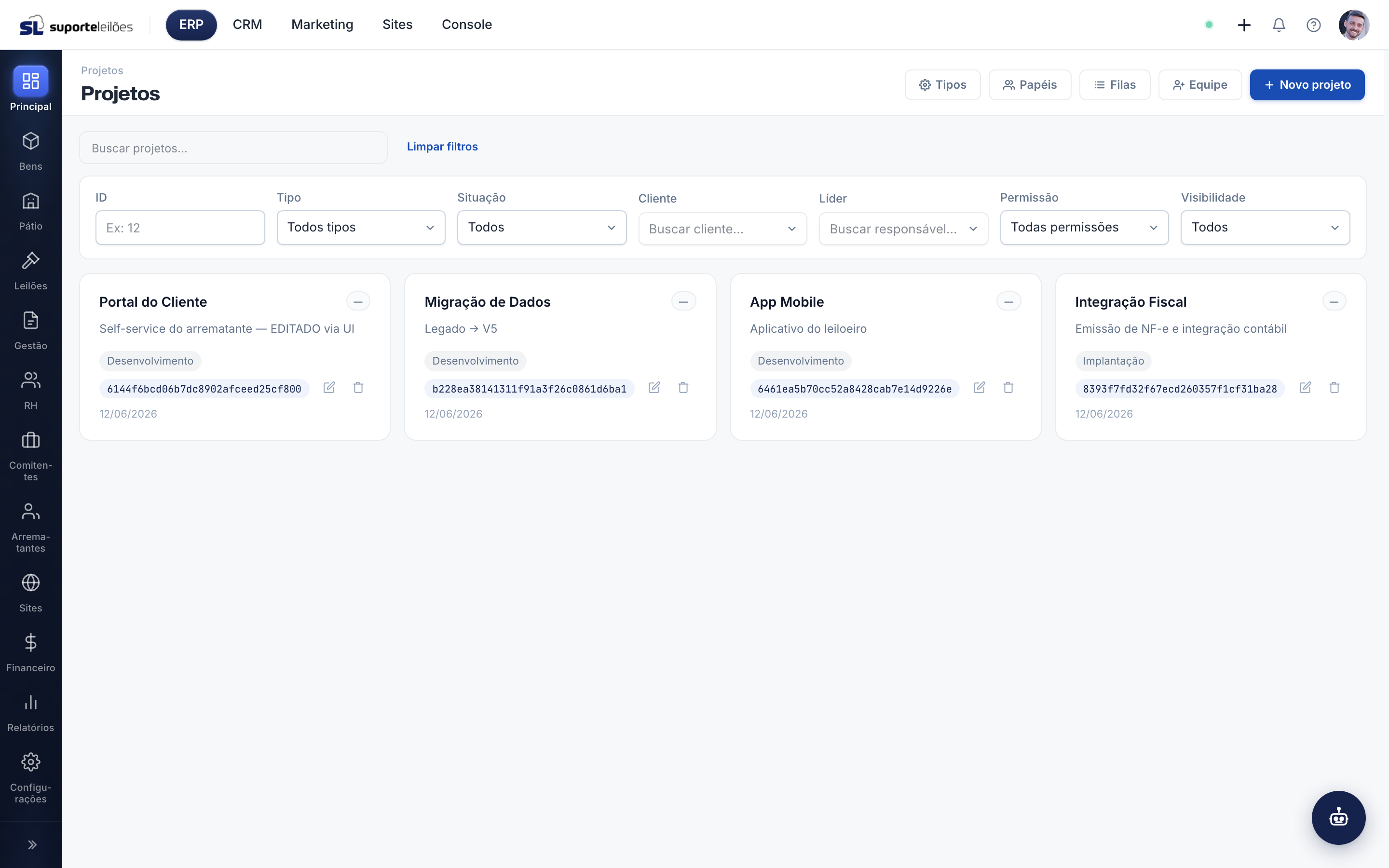Focus the Buscar projetos search field
Image resolution: width=1389 pixels, height=868 pixels.
(x=233, y=148)
